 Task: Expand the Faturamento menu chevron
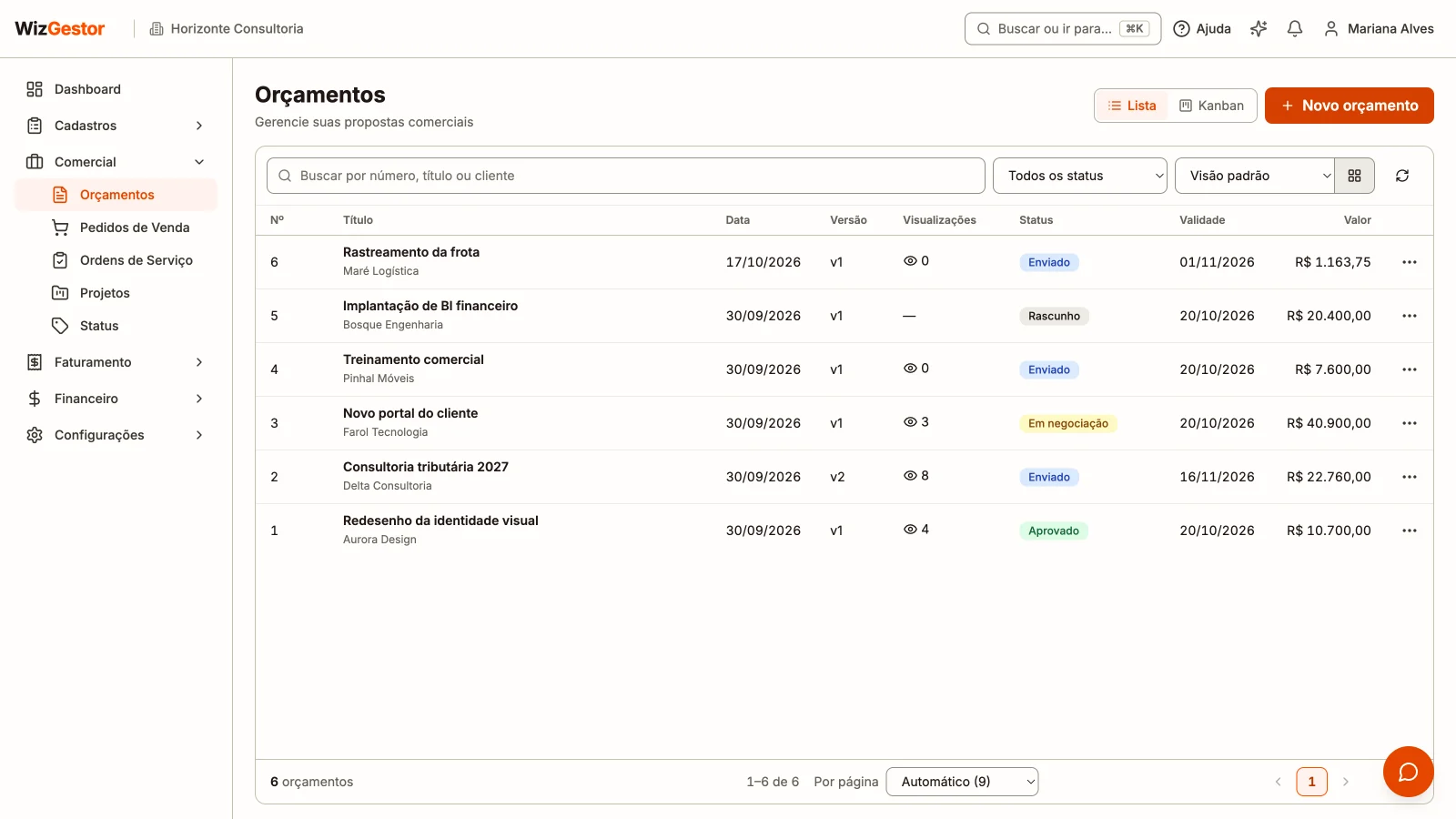[x=199, y=362]
